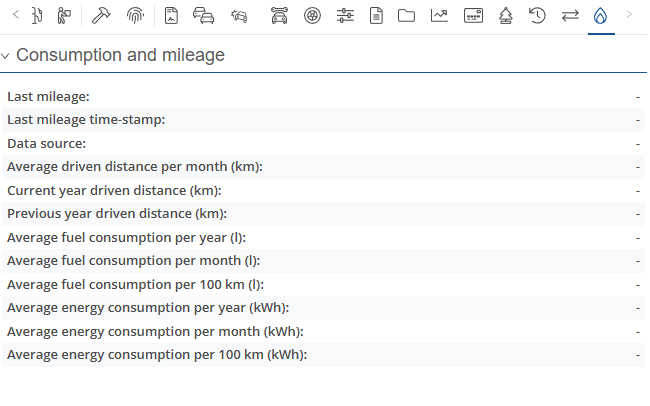Open the person carrying box tab
Screen dimensions: 650x406
point(64,15)
